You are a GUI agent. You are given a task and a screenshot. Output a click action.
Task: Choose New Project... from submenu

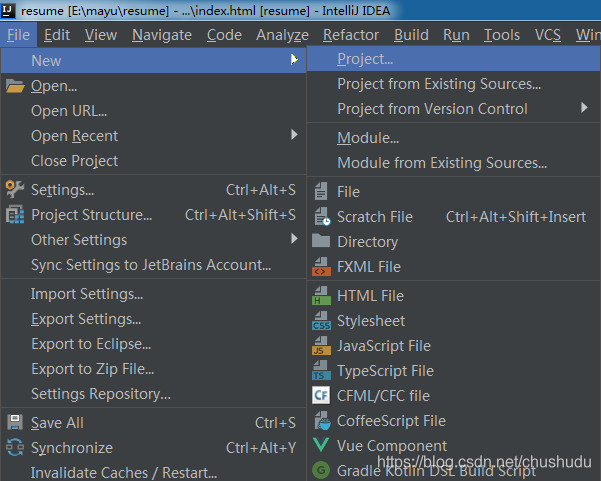pyautogui.click(x=453, y=59)
